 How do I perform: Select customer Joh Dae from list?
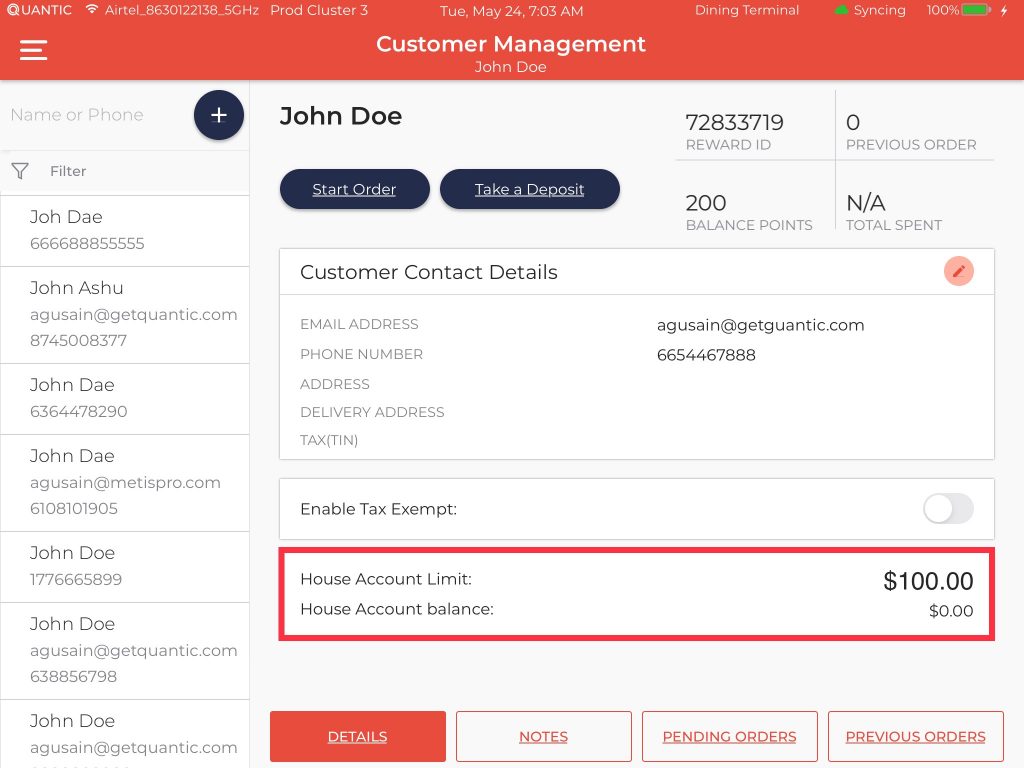(124, 230)
